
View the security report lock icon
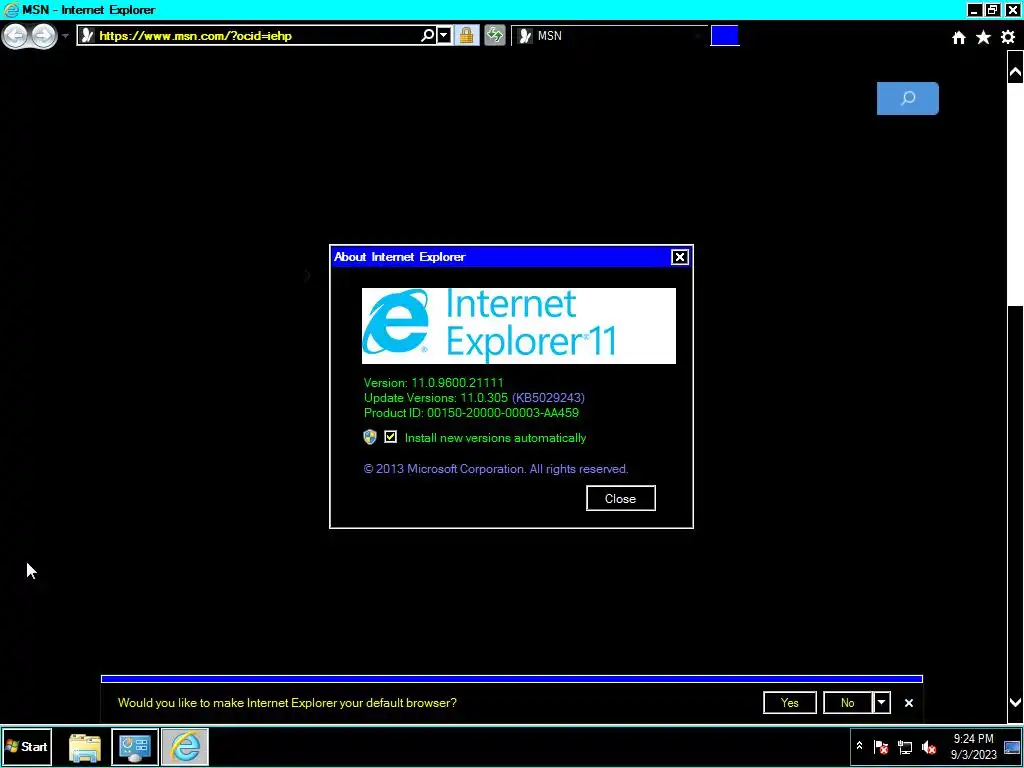pyautogui.click(x=466, y=35)
